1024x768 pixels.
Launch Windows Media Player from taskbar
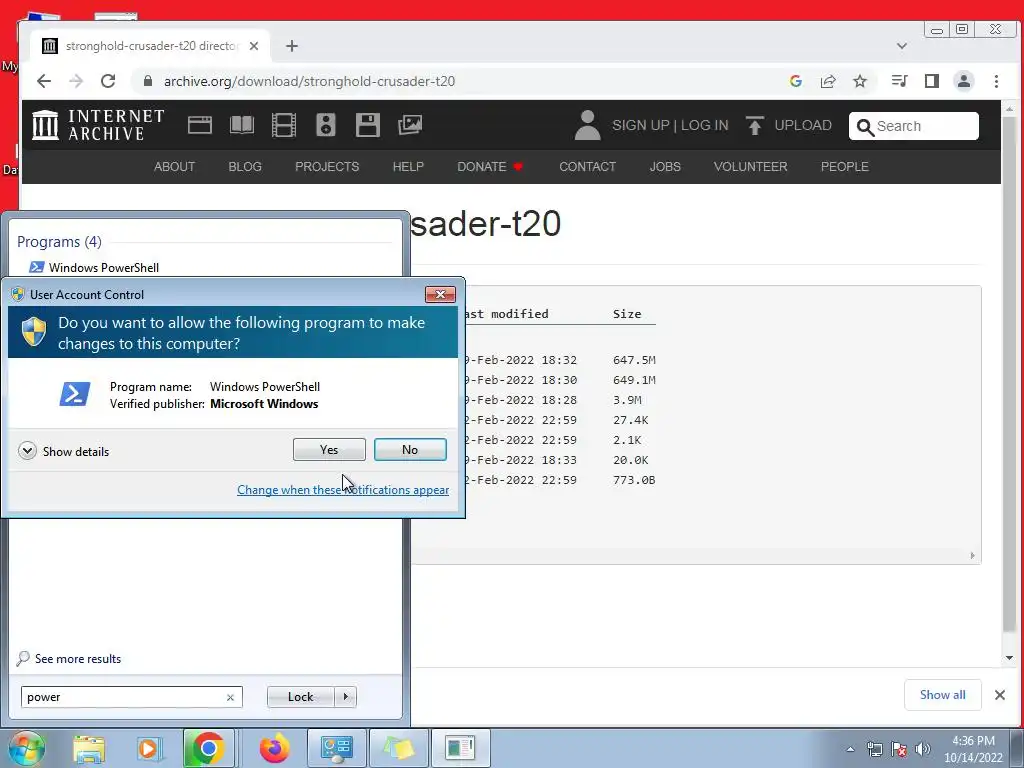tap(148, 748)
